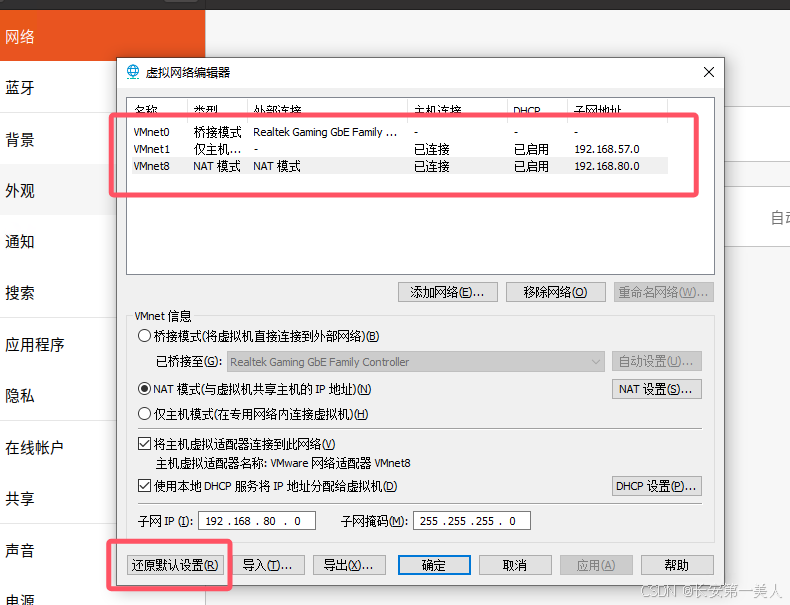The image size is (790, 605).
Task: Click 还原默认设置(R) button
Action: [175, 565]
